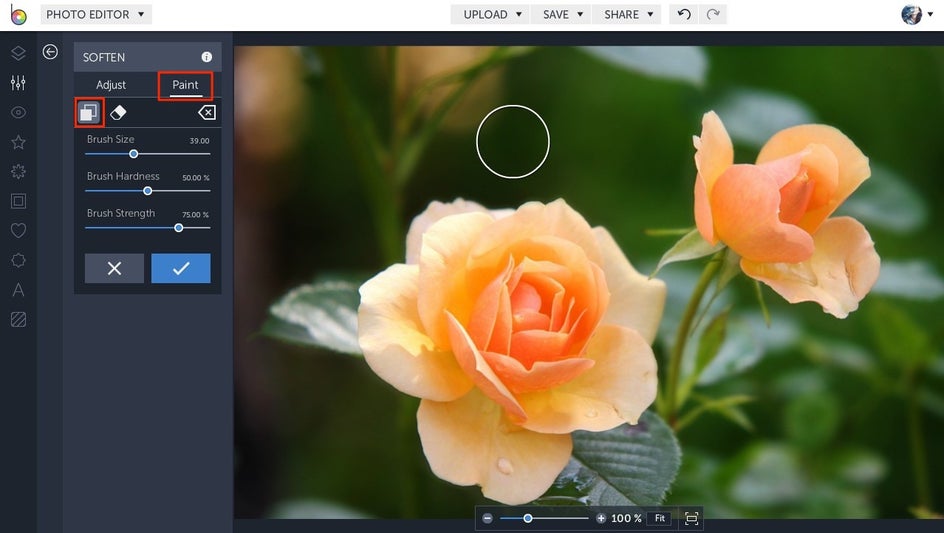
Task: Open the Photo Editor mode dropdown
Action: 96,14
